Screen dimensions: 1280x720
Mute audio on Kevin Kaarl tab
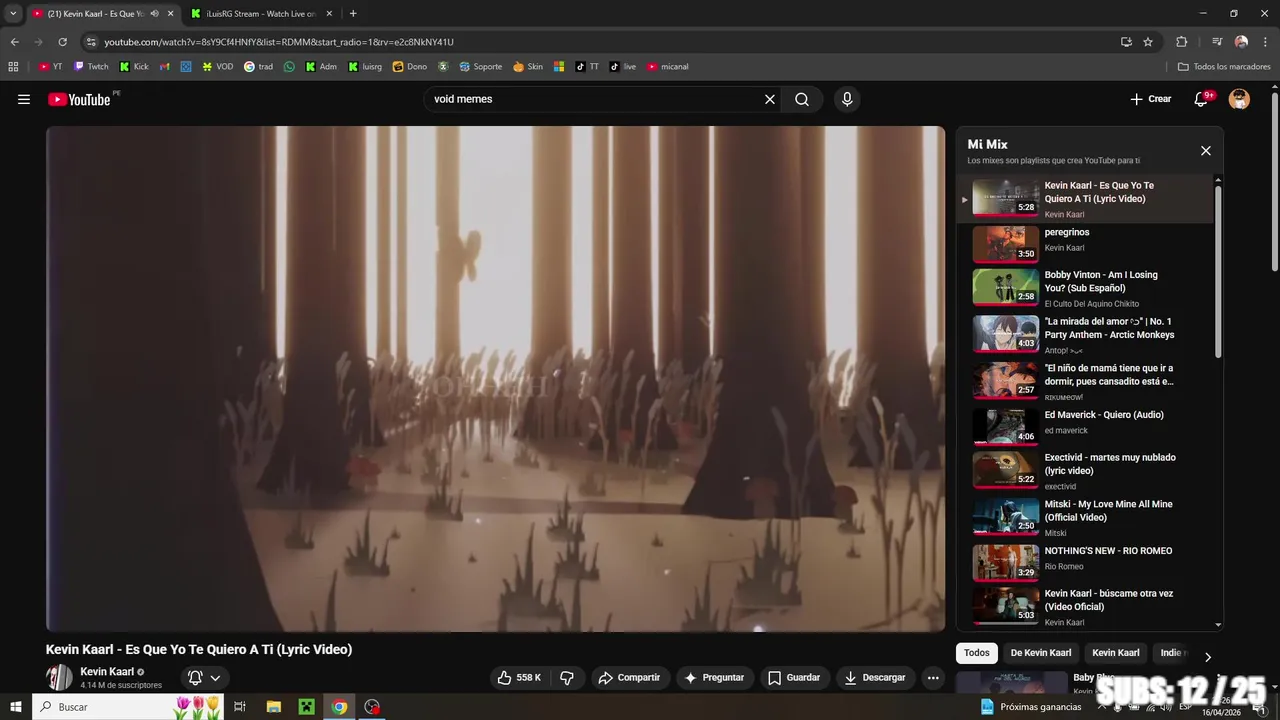pos(154,13)
